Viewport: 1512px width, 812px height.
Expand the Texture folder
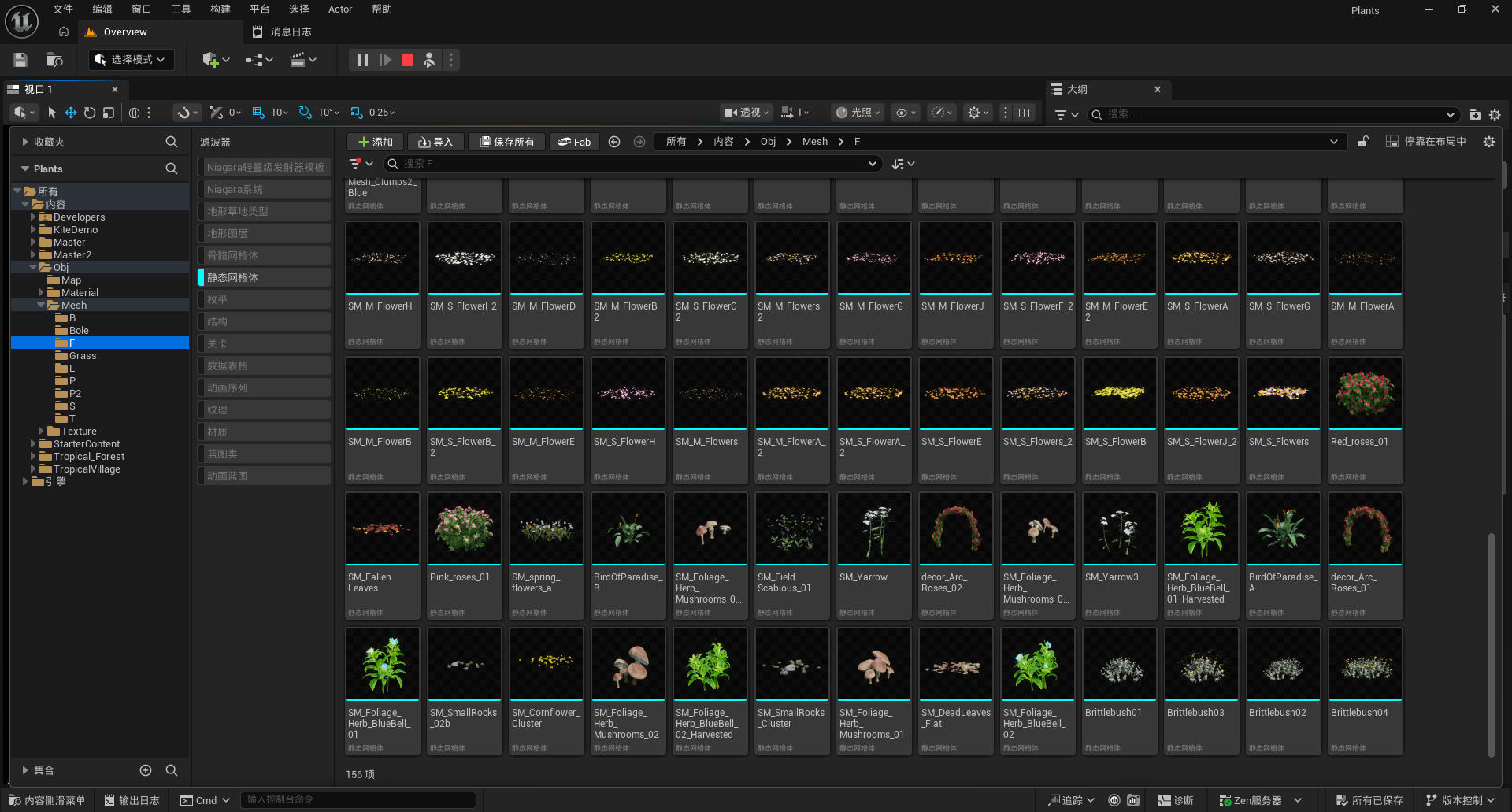[41, 431]
